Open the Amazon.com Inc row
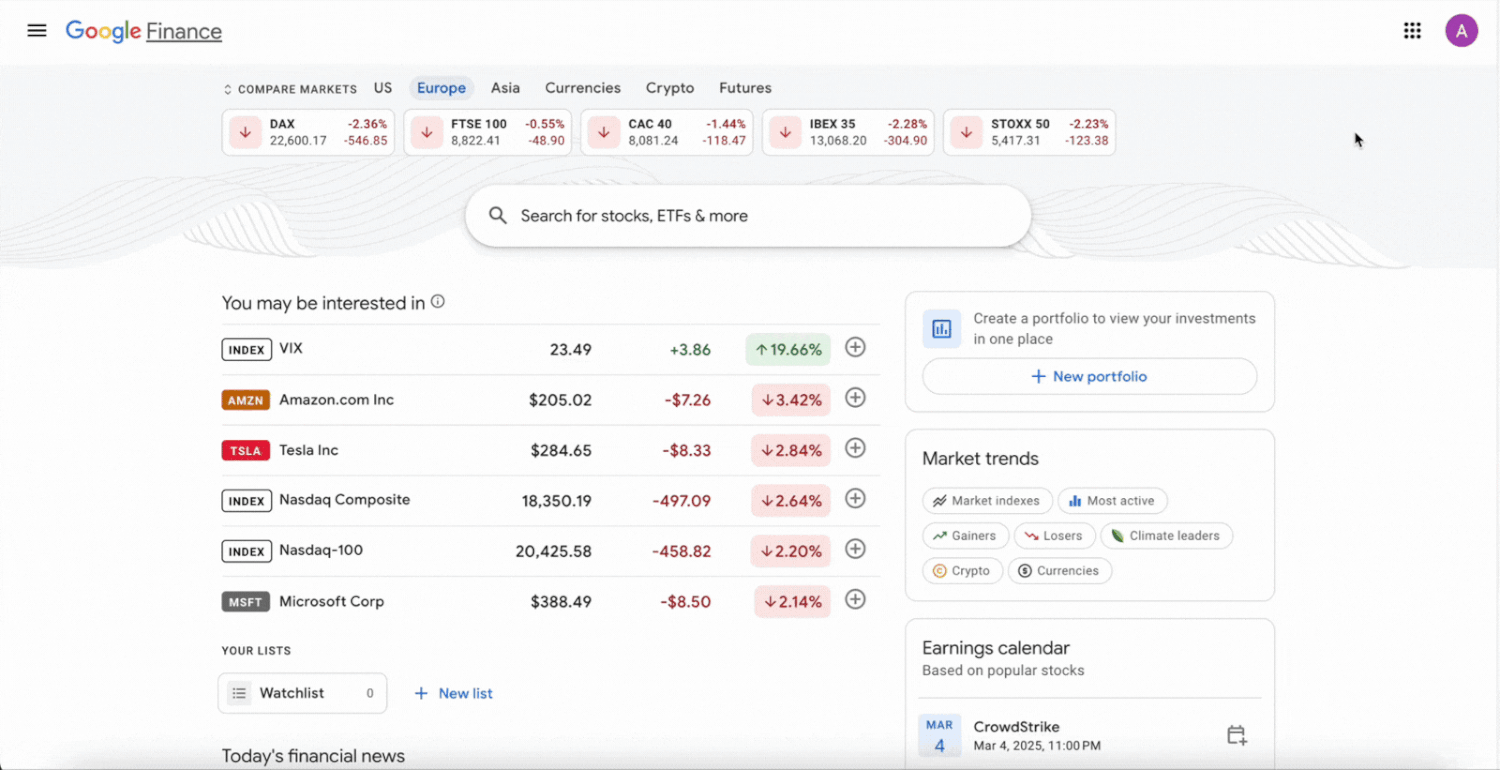Viewport: 1500px width, 770px height. pyautogui.click(x=550, y=400)
